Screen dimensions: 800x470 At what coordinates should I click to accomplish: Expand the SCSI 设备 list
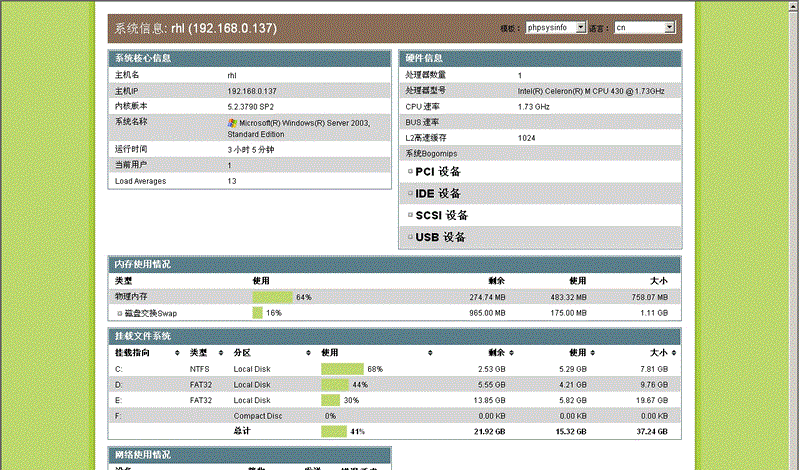pyautogui.click(x=442, y=215)
